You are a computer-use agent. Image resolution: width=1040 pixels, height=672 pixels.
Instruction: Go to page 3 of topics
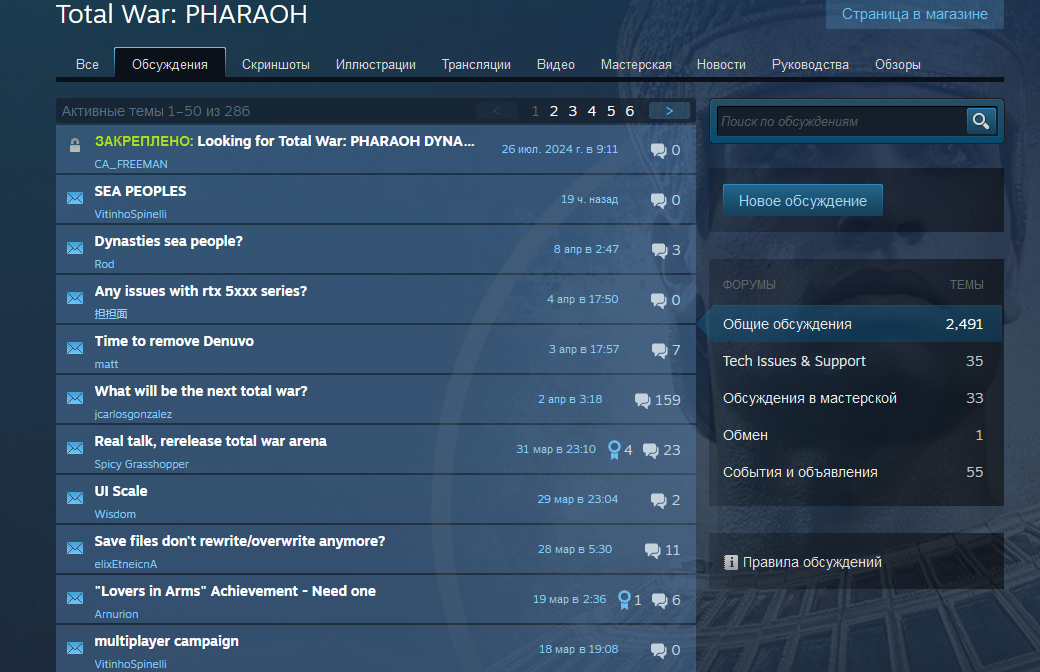click(x=572, y=111)
